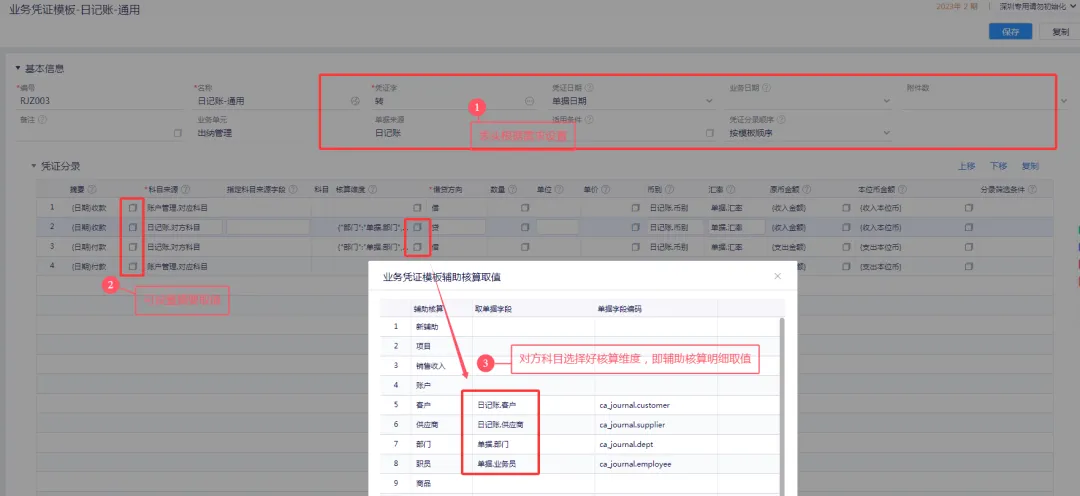
Task: Click the 销售收入 row in the dialog
Action: click(582, 366)
